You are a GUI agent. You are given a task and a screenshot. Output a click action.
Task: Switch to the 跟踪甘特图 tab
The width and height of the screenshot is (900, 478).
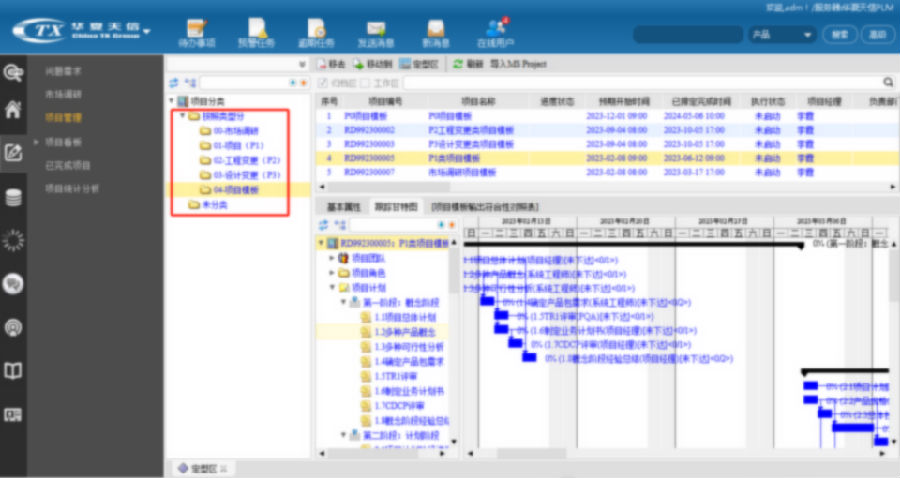(x=395, y=207)
